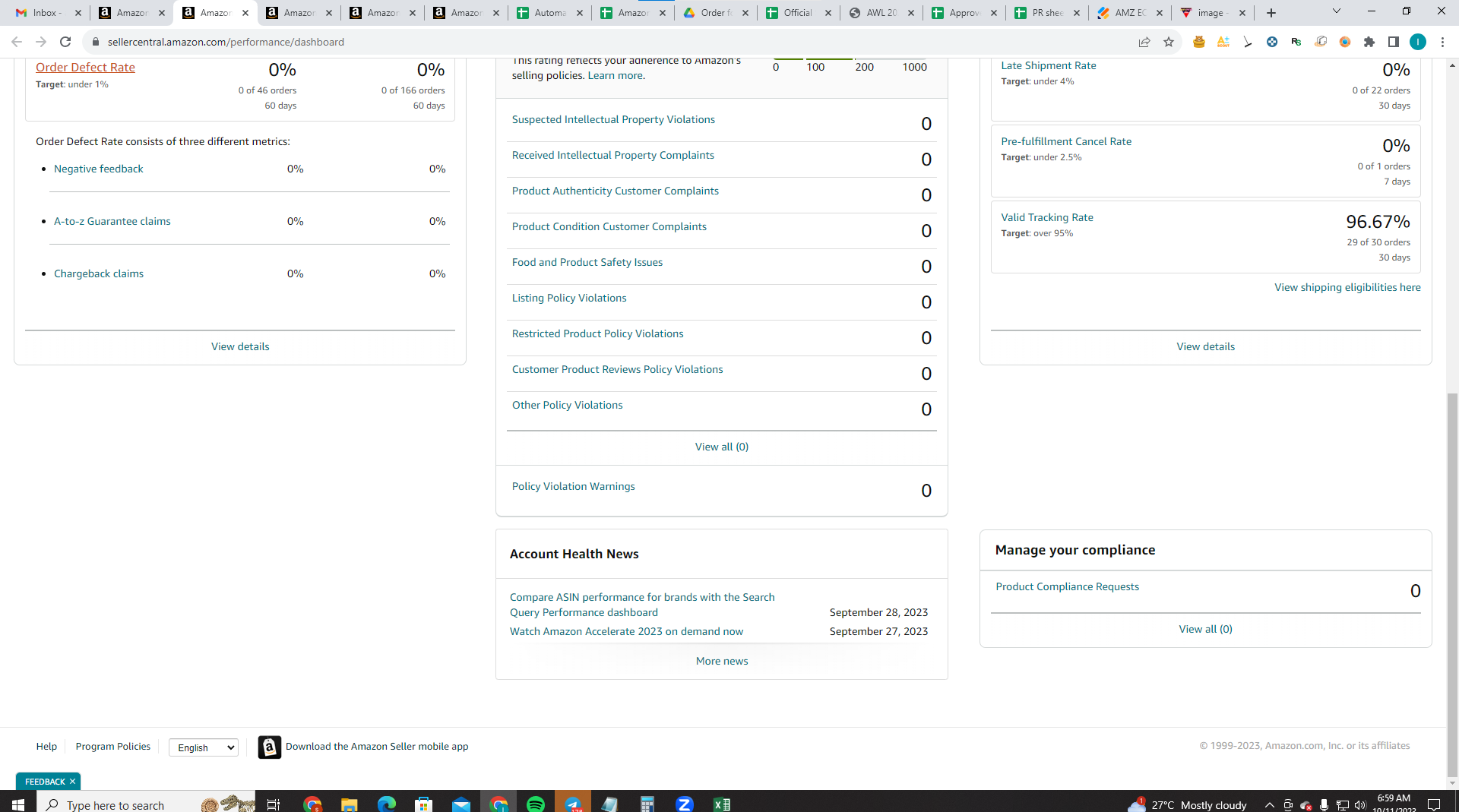Image resolution: width=1459 pixels, height=812 pixels.
Task: Open the Calculator from the taskbar
Action: tap(647, 804)
